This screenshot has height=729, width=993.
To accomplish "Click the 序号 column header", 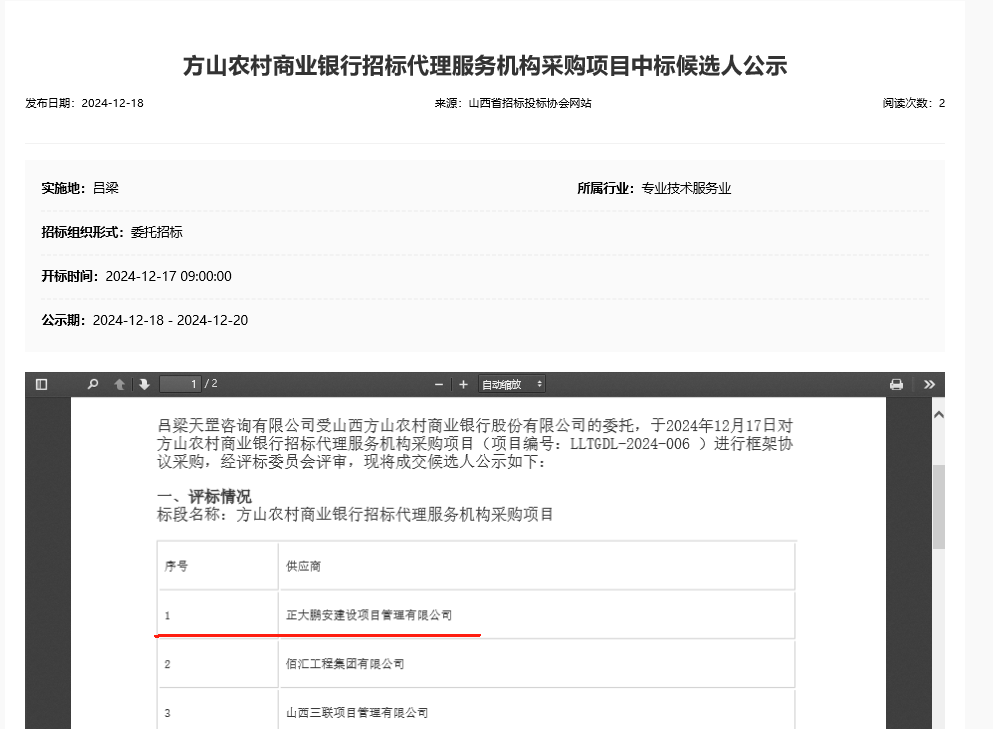I will pyautogui.click(x=177, y=566).
